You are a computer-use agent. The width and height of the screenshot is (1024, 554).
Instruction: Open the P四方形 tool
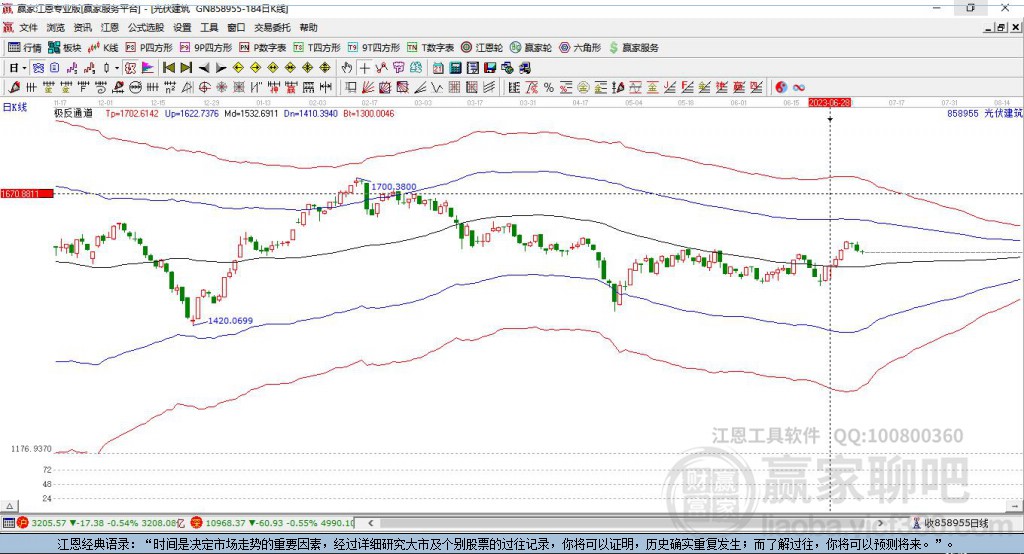[x=149, y=48]
